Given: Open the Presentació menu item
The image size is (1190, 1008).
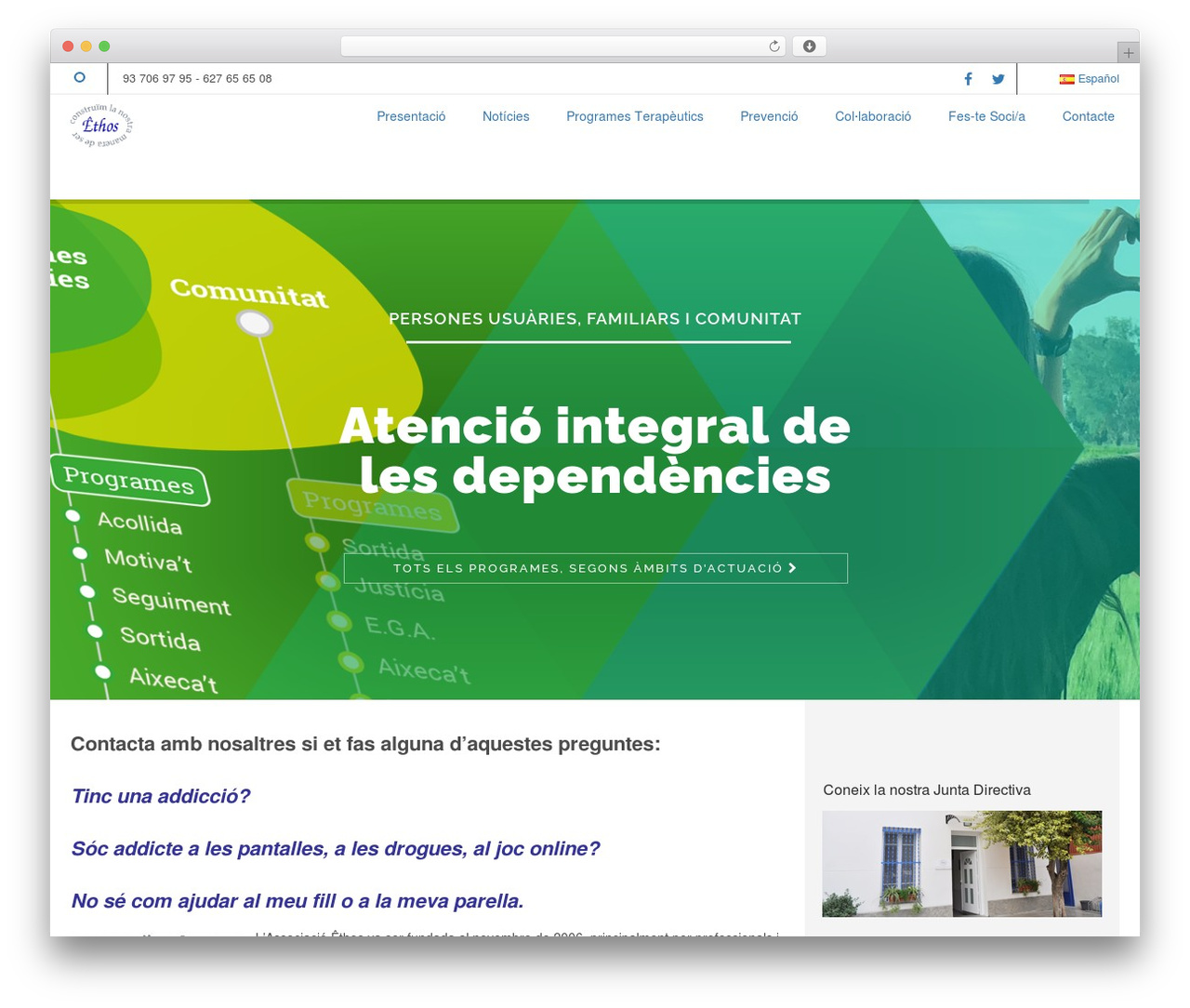Looking at the screenshot, I should 411,116.
